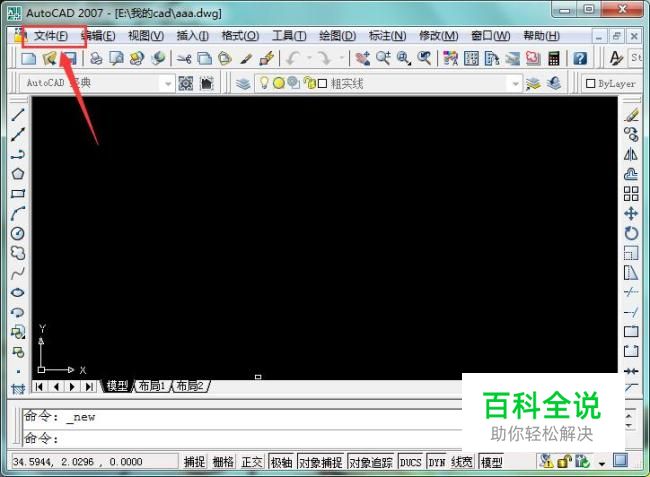Select the Circle drawing tool
Image resolution: width=650 pixels, height=477 pixels.
17,233
